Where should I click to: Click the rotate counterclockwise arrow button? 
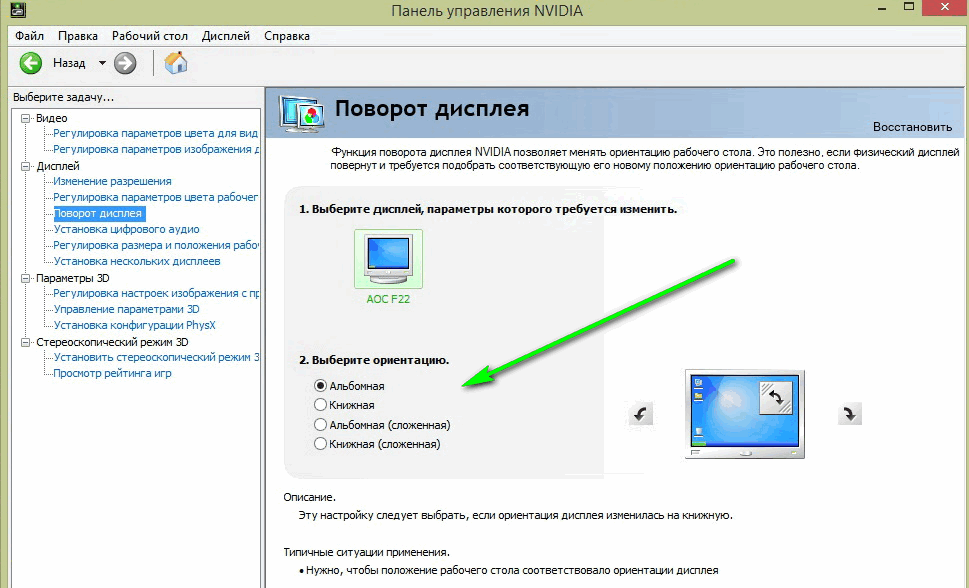[x=641, y=414]
